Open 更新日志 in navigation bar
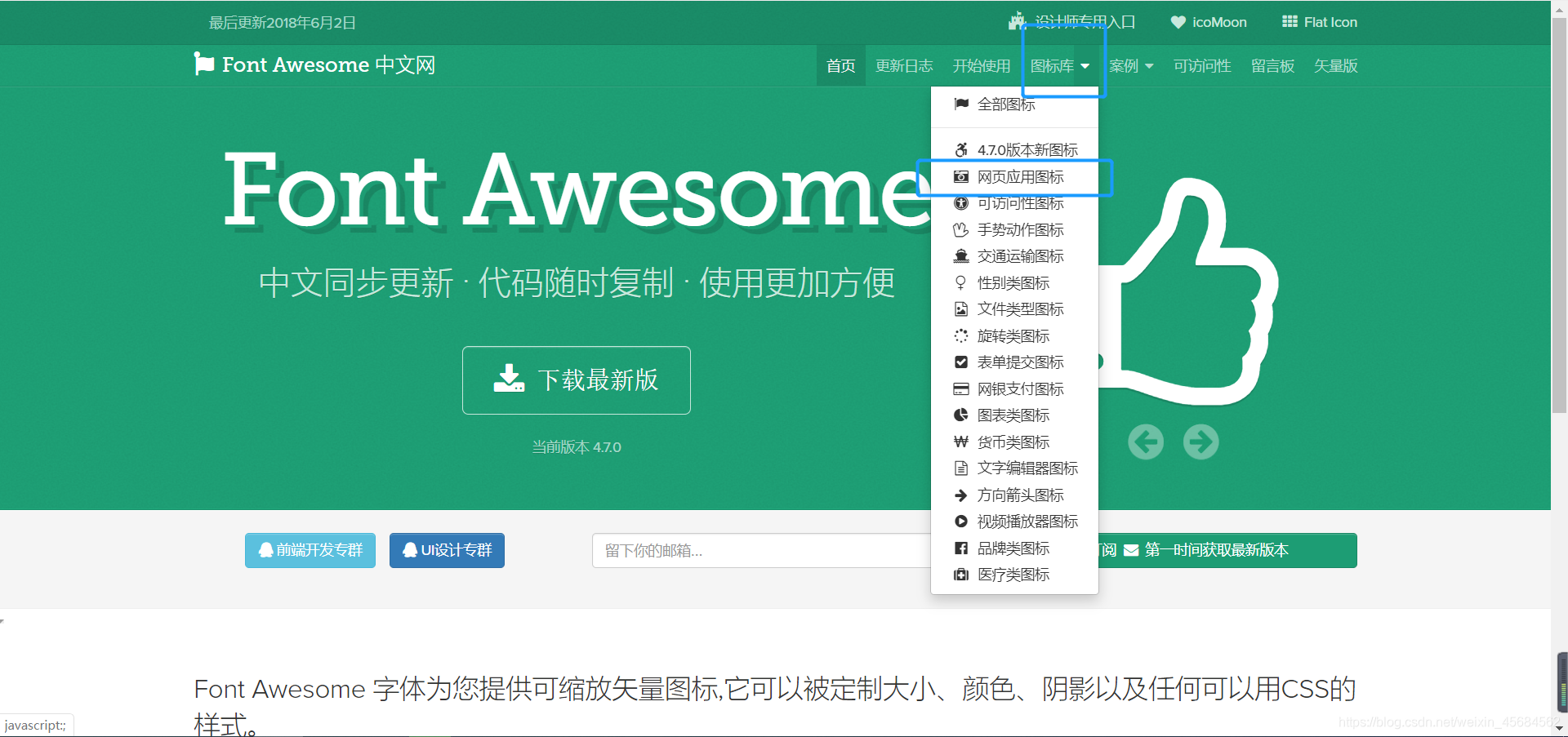This screenshot has width=1568, height=737. [x=904, y=65]
